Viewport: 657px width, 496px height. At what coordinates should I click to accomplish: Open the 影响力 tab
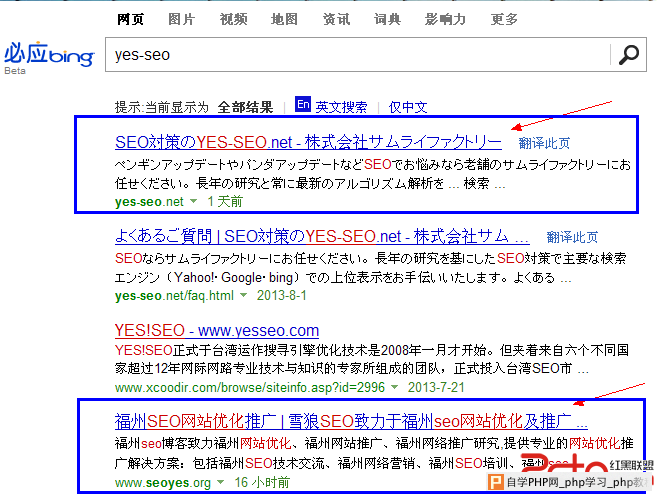click(445, 19)
